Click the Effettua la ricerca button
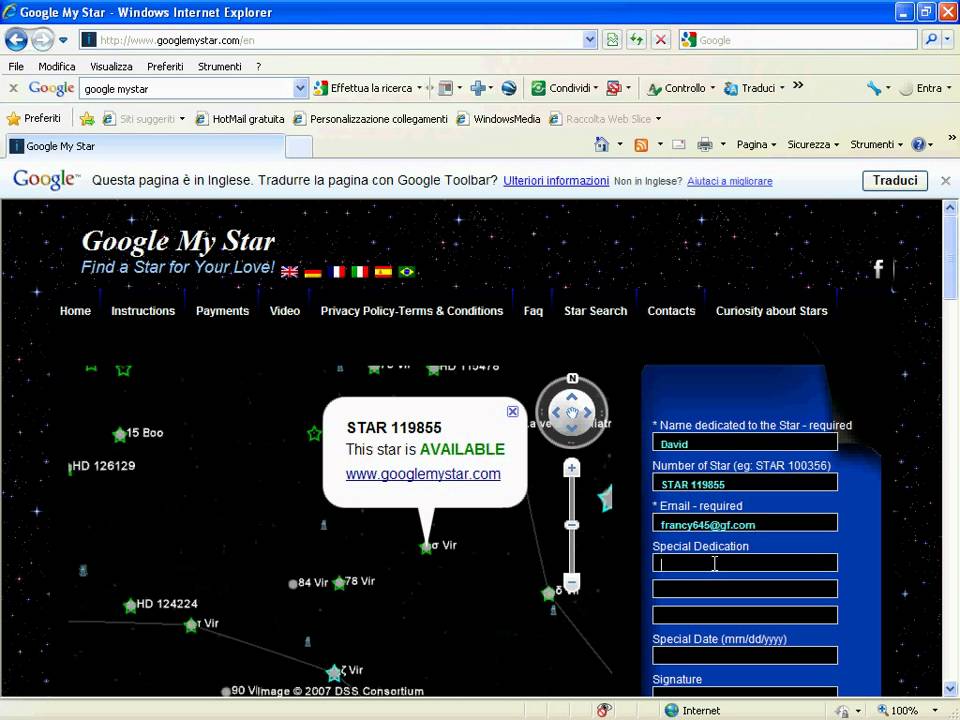This screenshot has width=960, height=720. pyautogui.click(x=364, y=88)
